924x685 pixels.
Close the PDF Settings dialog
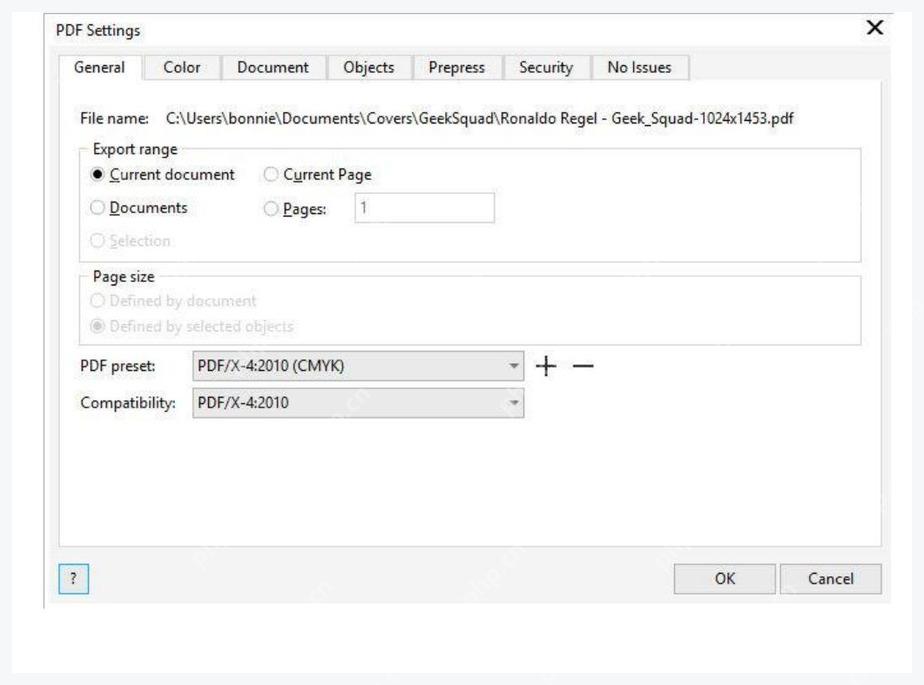tap(874, 27)
